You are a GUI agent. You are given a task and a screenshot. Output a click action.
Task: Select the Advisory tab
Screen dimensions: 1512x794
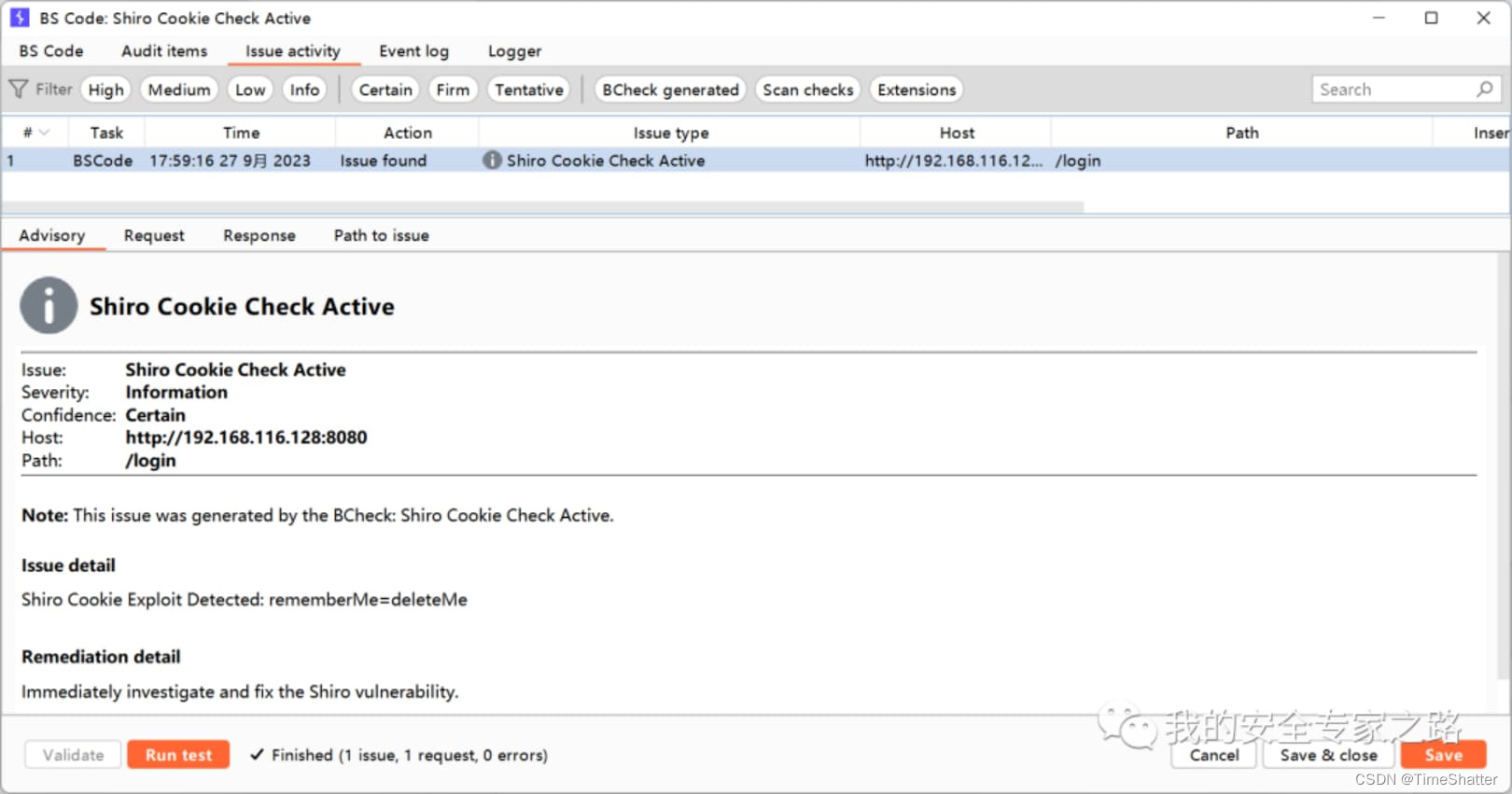pyautogui.click(x=52, y=235)
